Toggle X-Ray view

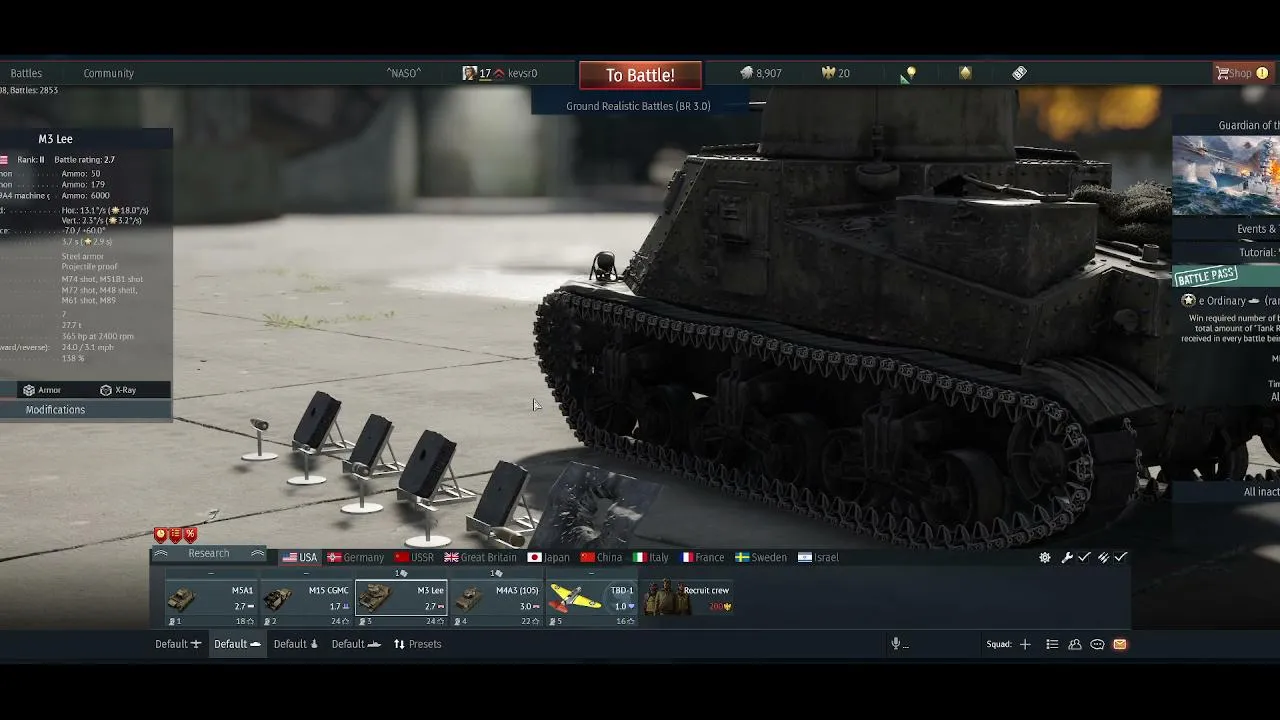[x=118, y=390]
